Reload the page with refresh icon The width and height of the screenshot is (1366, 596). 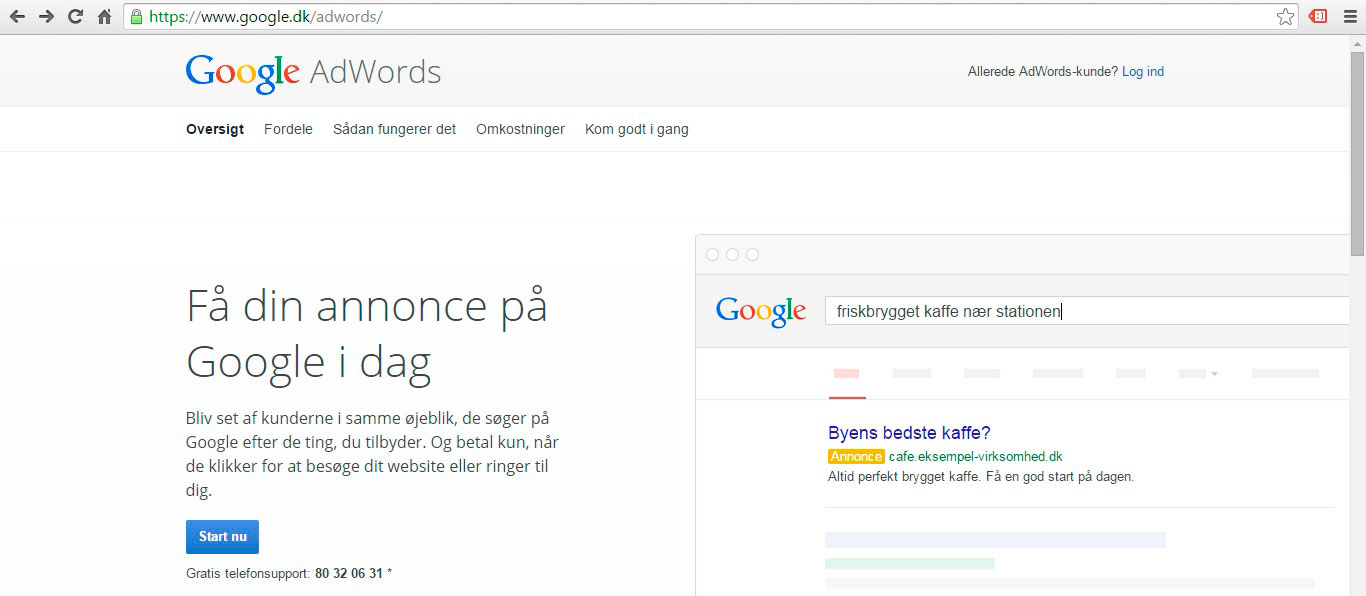[75, 17]
